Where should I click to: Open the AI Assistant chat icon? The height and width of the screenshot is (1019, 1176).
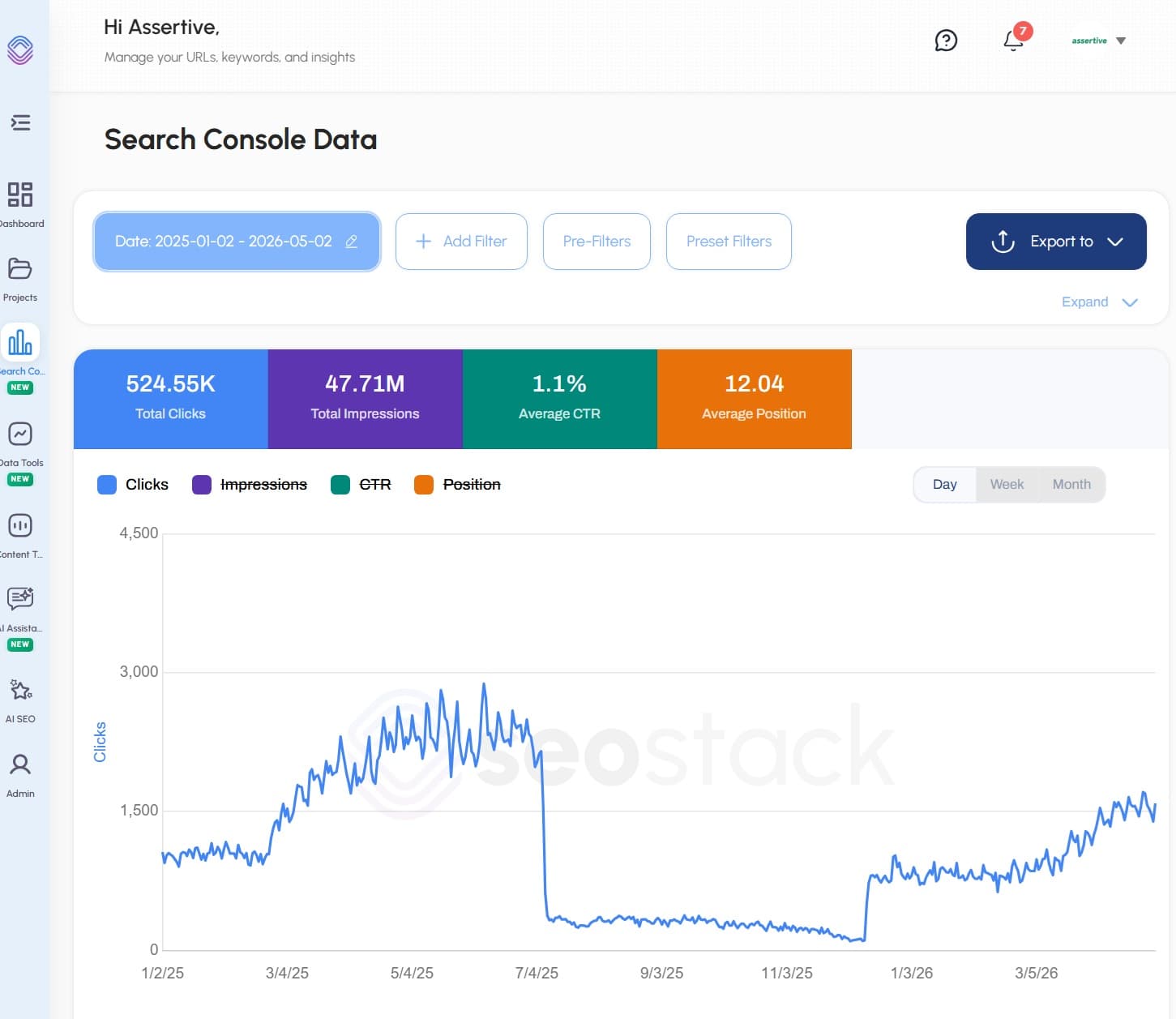click(x=20, y=598)
